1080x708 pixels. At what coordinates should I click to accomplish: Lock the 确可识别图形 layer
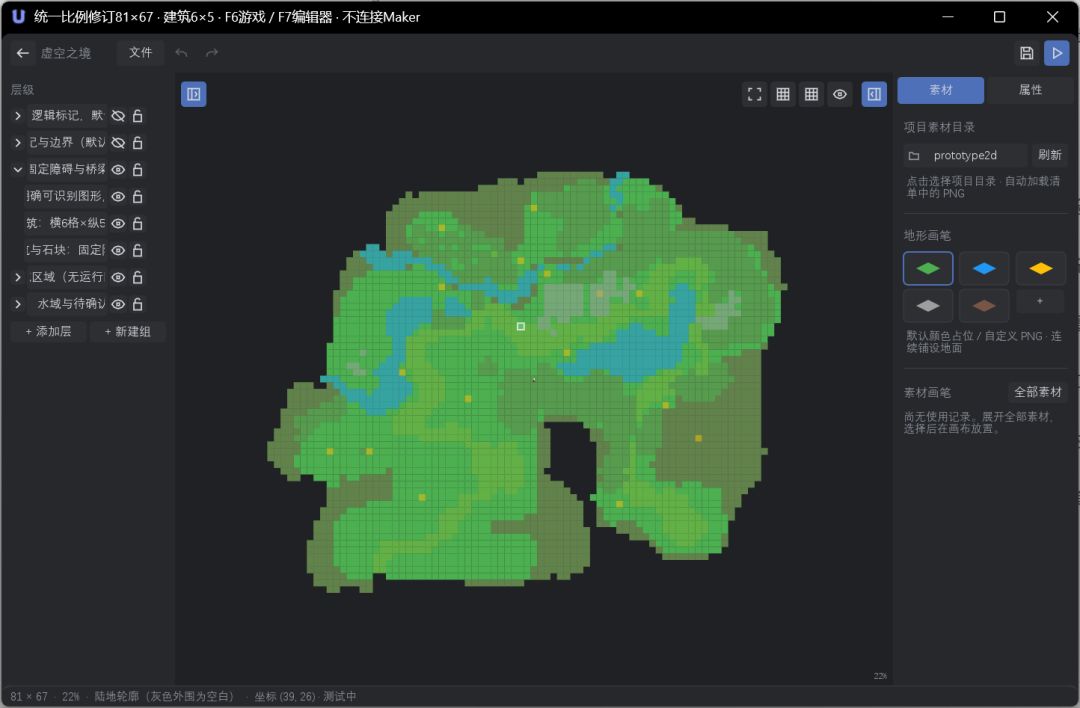pos(138,196)
